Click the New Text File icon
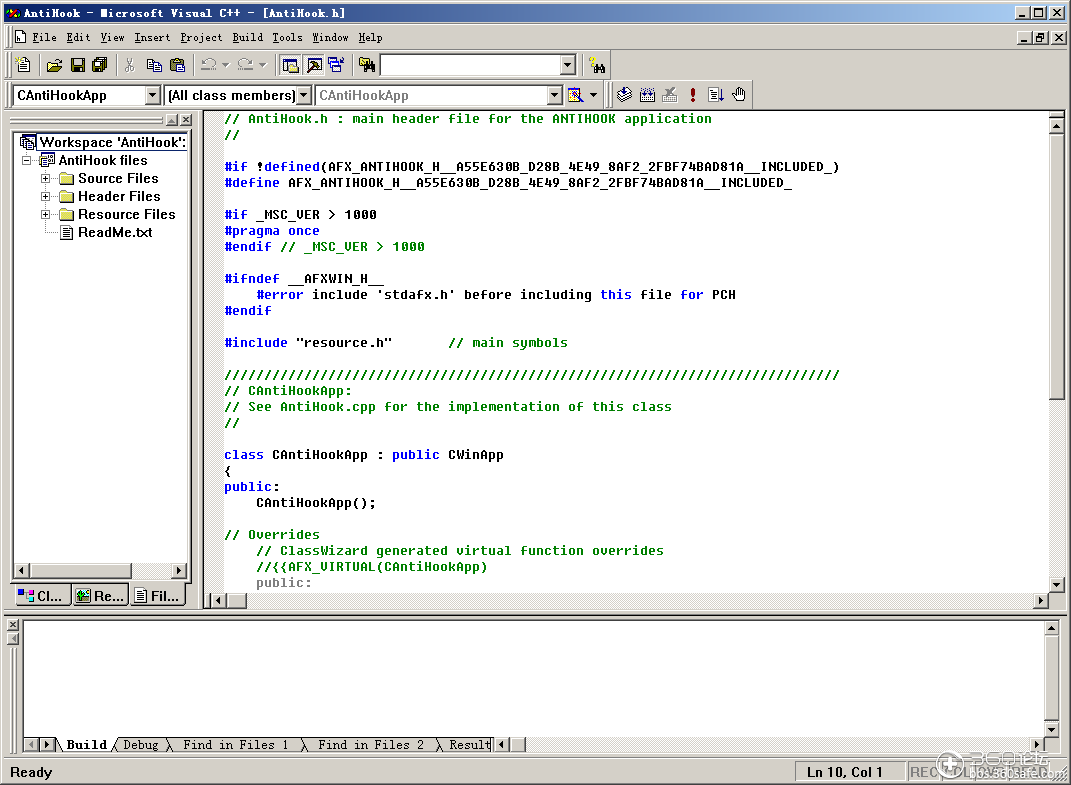 (24, 65)
